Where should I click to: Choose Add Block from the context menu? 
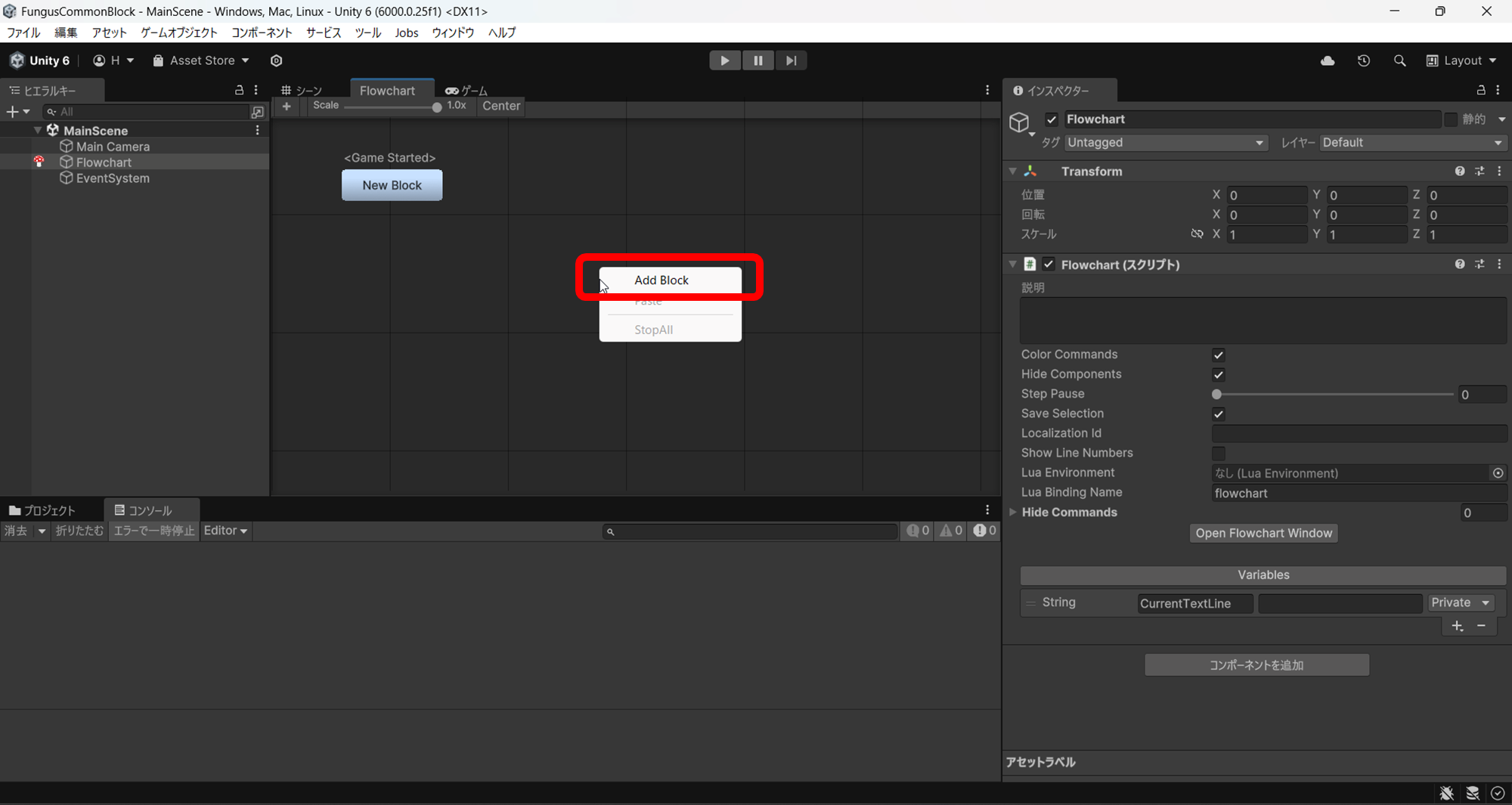(x=661, y=280)
